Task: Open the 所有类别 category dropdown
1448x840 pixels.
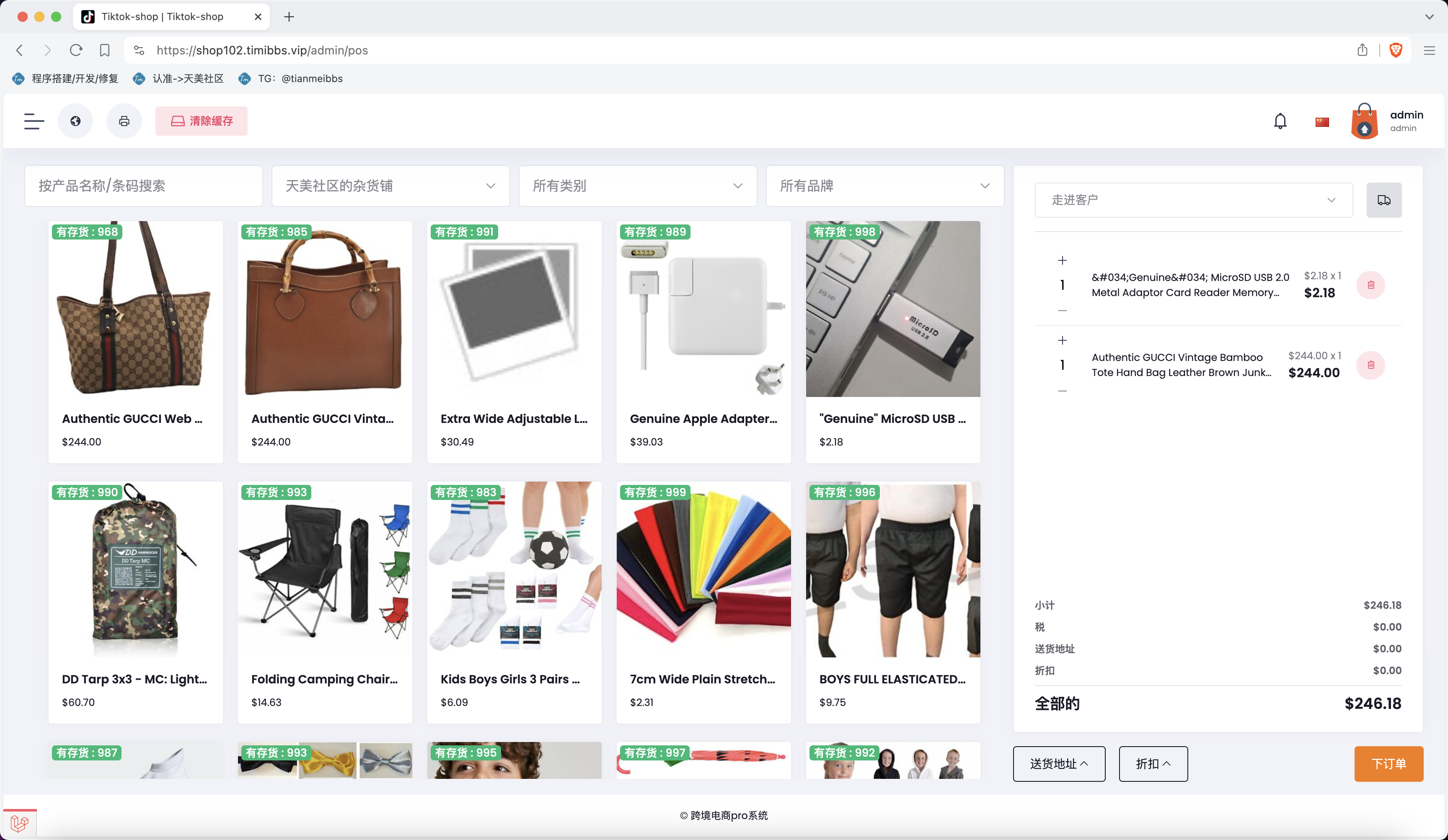Action: point(638,186)
